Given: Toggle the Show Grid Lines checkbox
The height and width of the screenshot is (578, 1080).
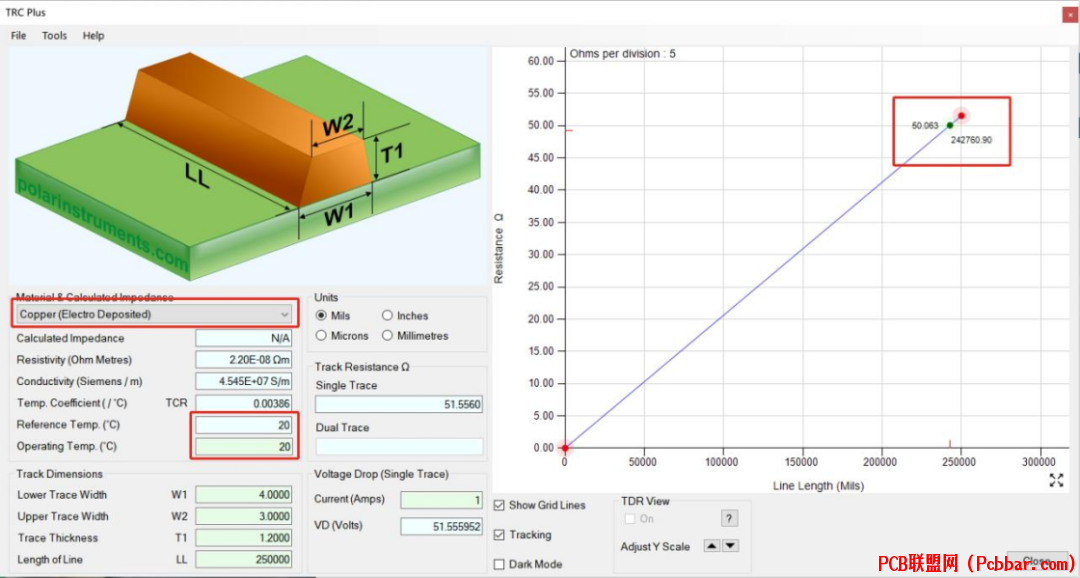Looking at the screenshot, I should click(x=499, y=505).
